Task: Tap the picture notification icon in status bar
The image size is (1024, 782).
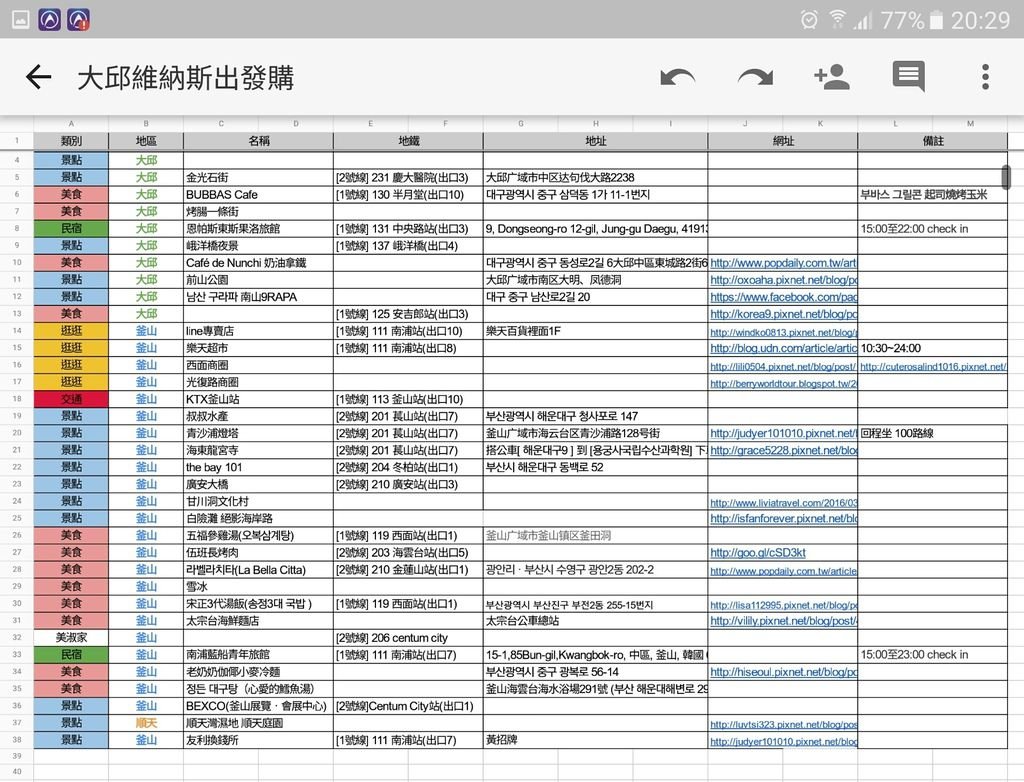Action: [21, 20]
